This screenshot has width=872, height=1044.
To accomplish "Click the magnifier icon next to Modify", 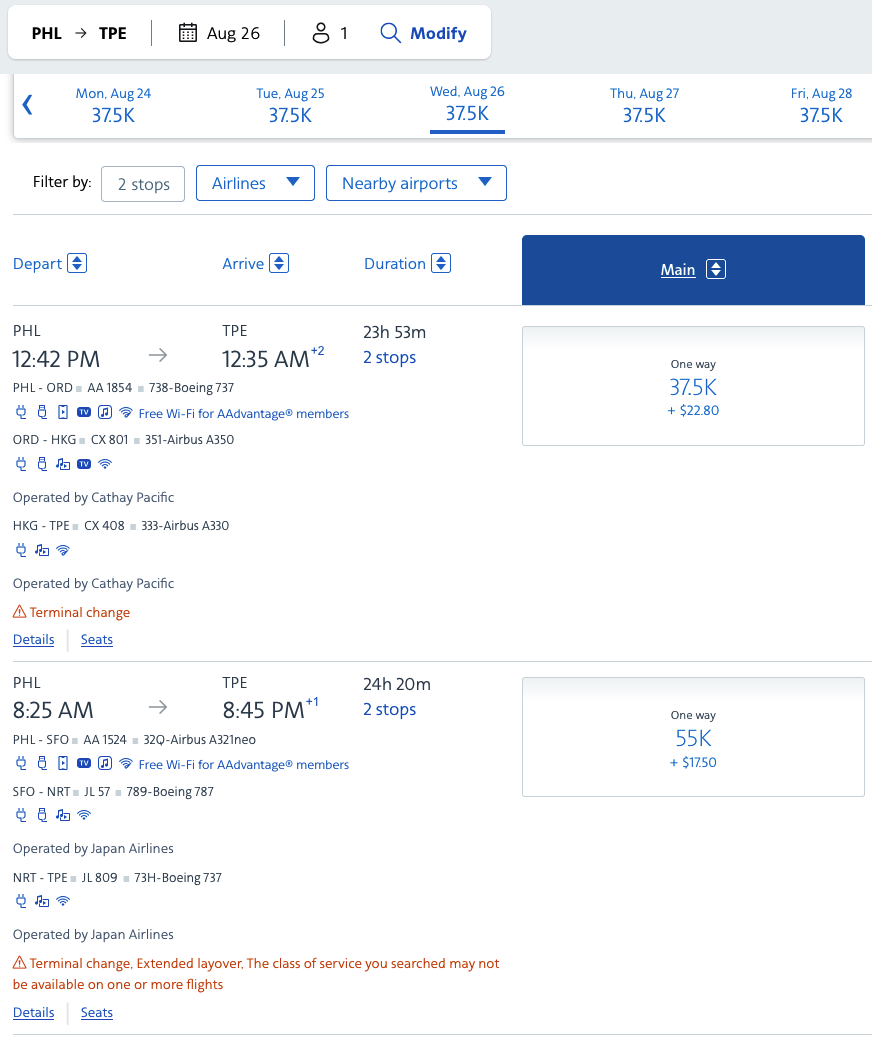I will pos(390,33).
